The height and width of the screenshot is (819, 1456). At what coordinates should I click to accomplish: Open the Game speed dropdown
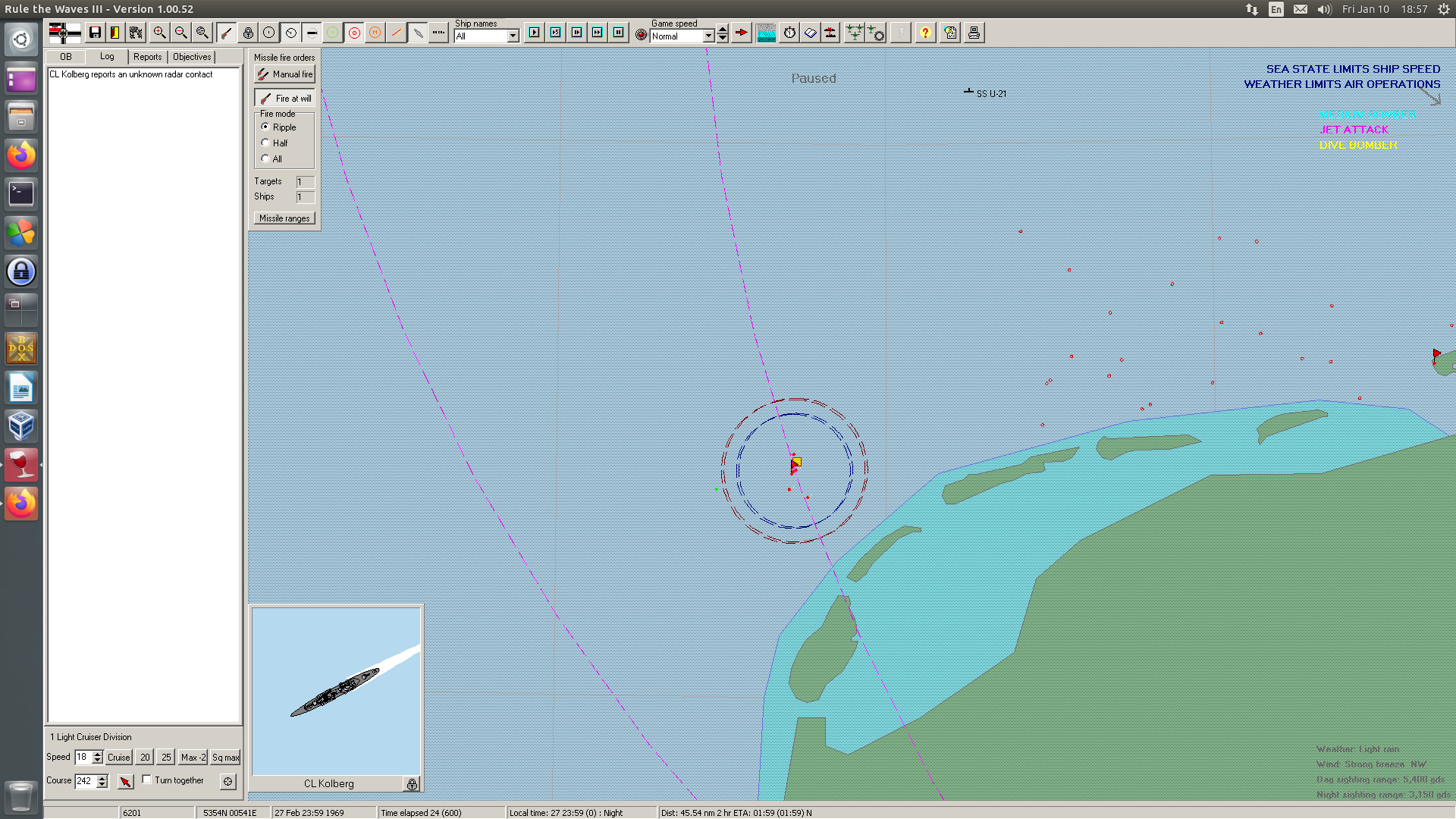(708, 36)
